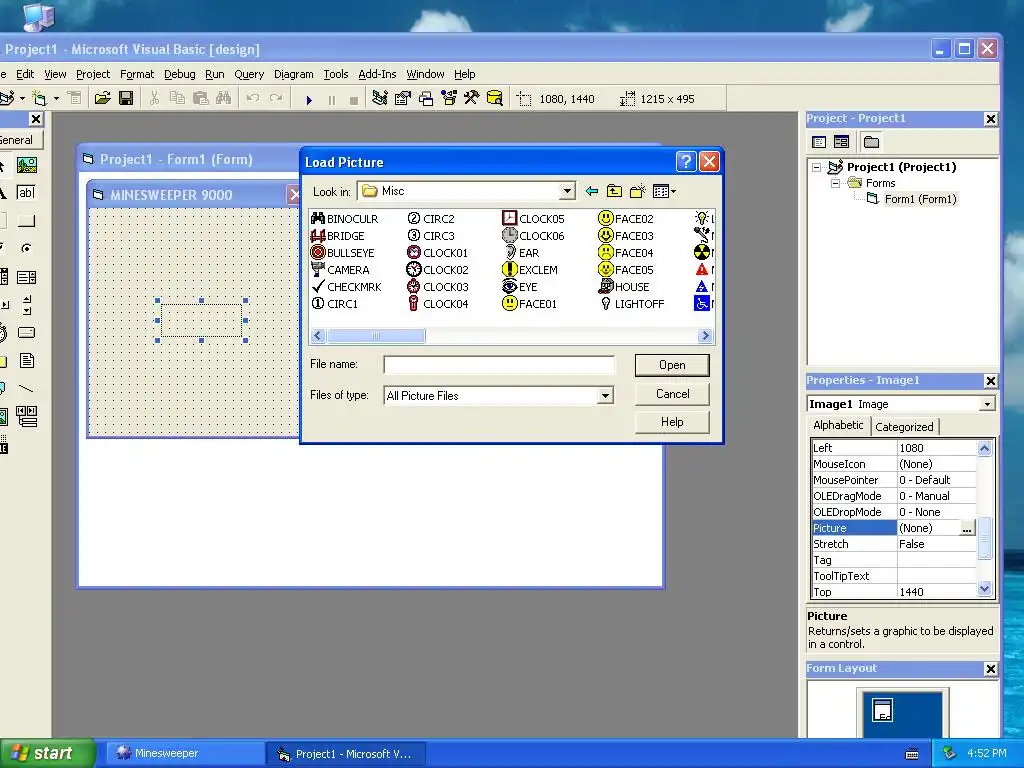Select the CLOCK03 file in the list
1024x768 pixels.
point(438,287)
